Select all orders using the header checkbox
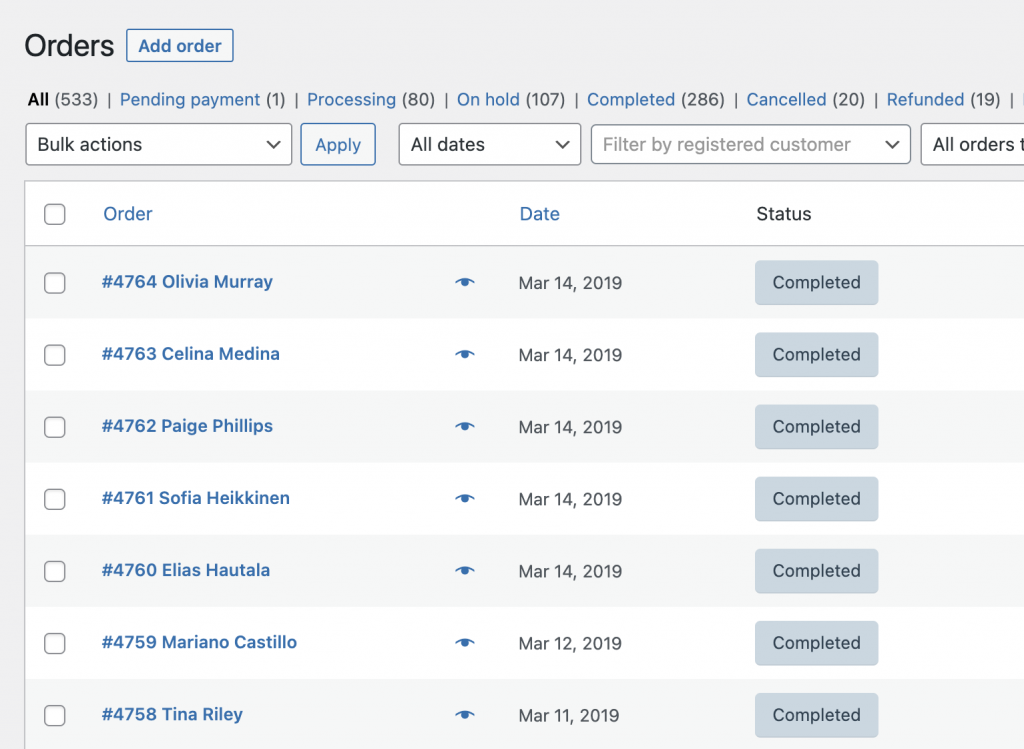 coord(55,214)
